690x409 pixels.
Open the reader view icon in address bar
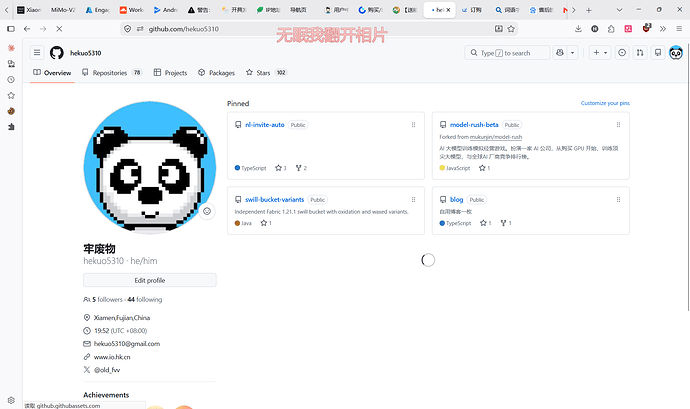click(x=499, y=29)
